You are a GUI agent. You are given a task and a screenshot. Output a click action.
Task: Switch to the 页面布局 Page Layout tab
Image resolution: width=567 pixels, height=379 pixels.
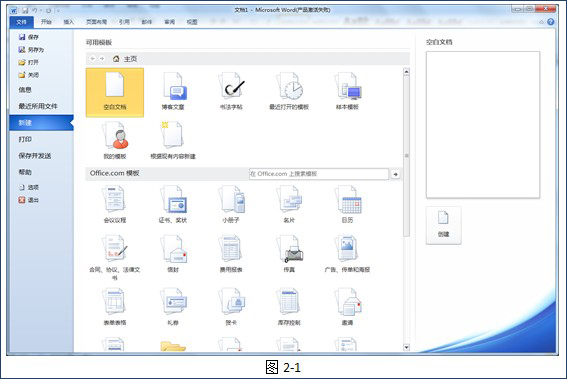[x=96, y=22]
